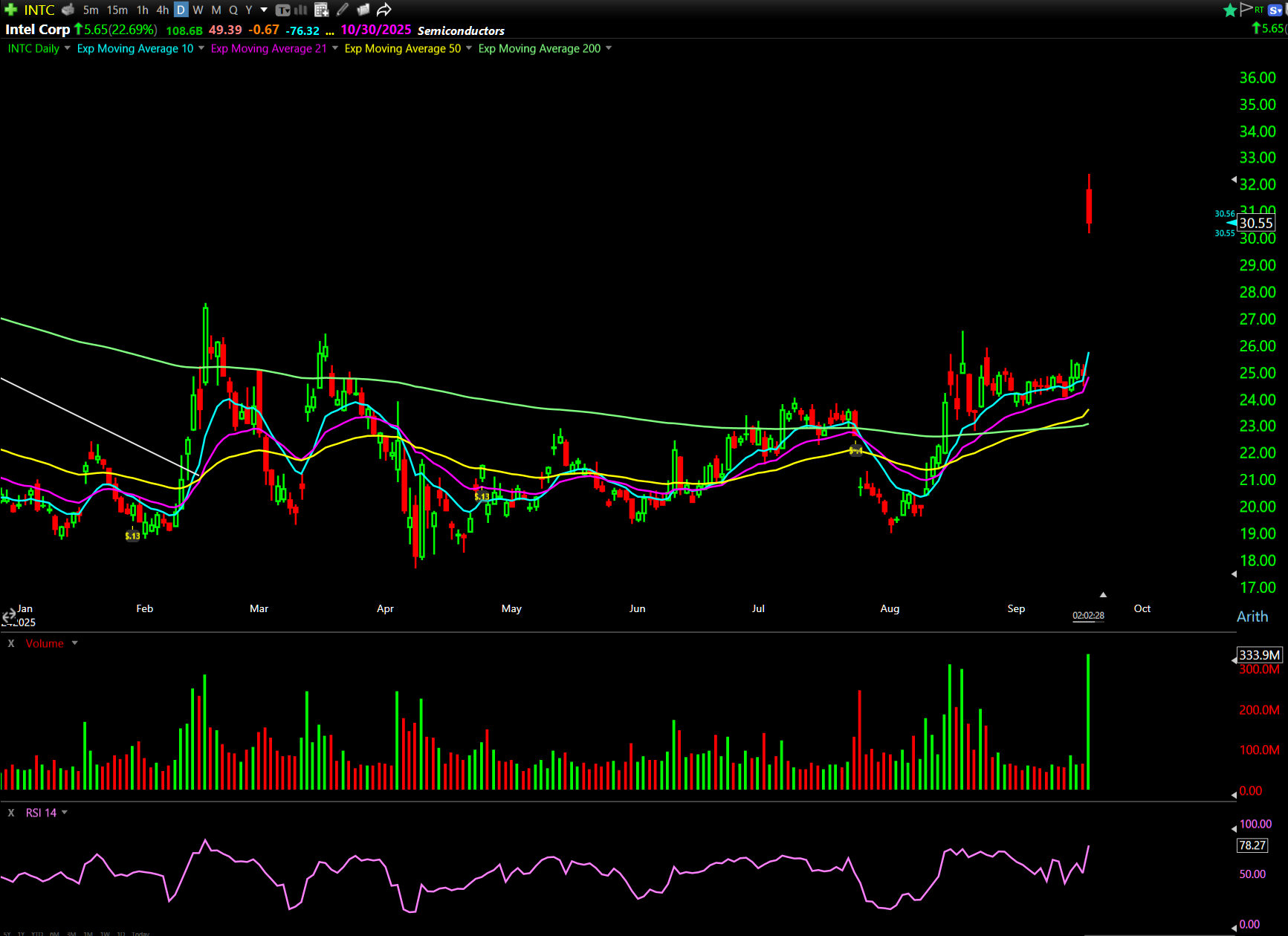Click the green plus add-symbol icon
Image resolution: width=1288 pixels, height=936 pixels.
(x=10, y=10)
